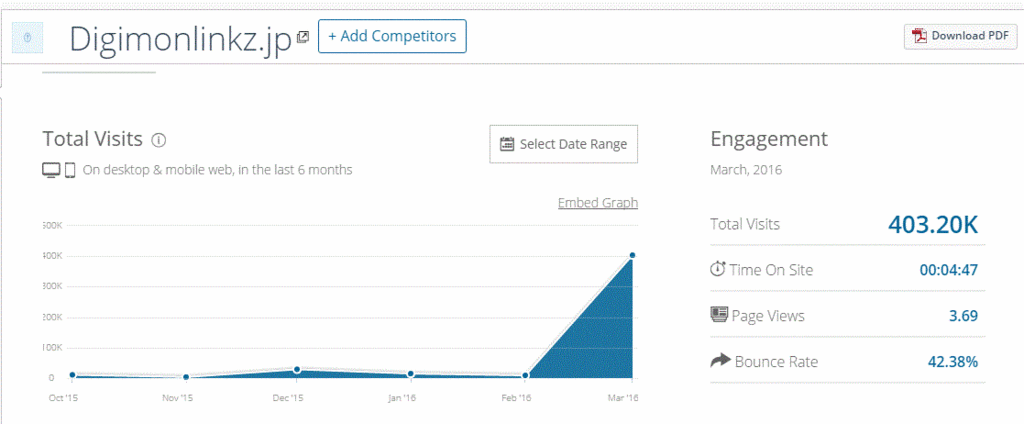
Task: Click the pages icon beside Page Views
Action: (718, 315)
